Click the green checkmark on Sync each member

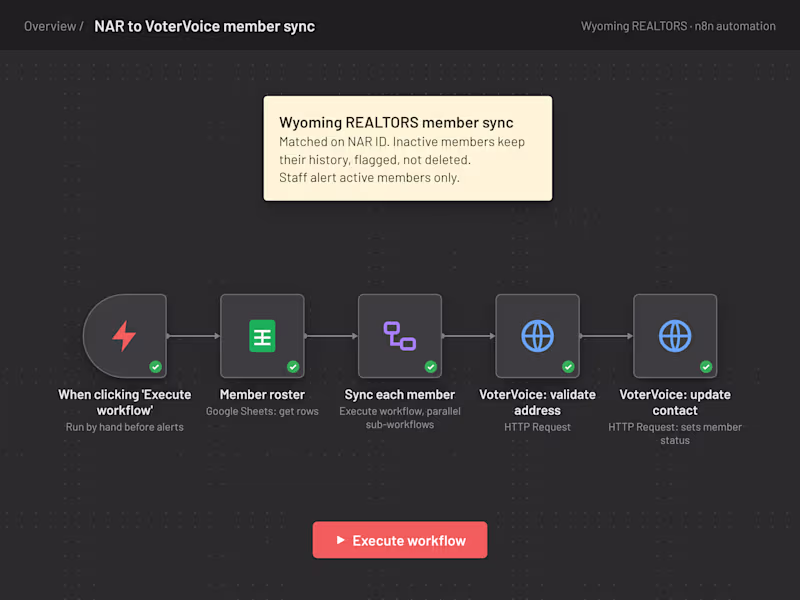[x=431, y=366]
